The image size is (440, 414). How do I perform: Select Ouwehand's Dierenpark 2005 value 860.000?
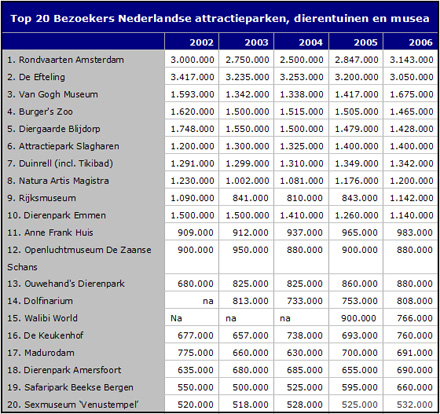[x=360, y=284]
